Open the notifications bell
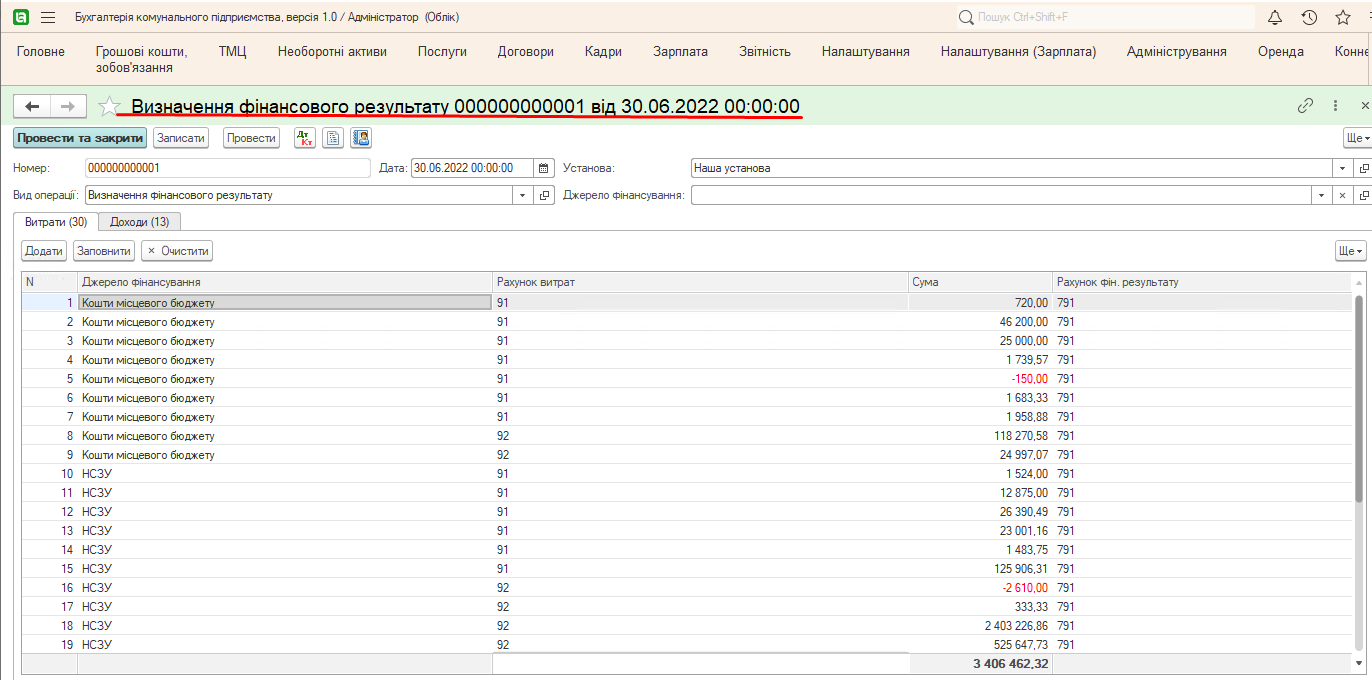The height and width of the screenshot is (680, 1372). point(1275,18)
